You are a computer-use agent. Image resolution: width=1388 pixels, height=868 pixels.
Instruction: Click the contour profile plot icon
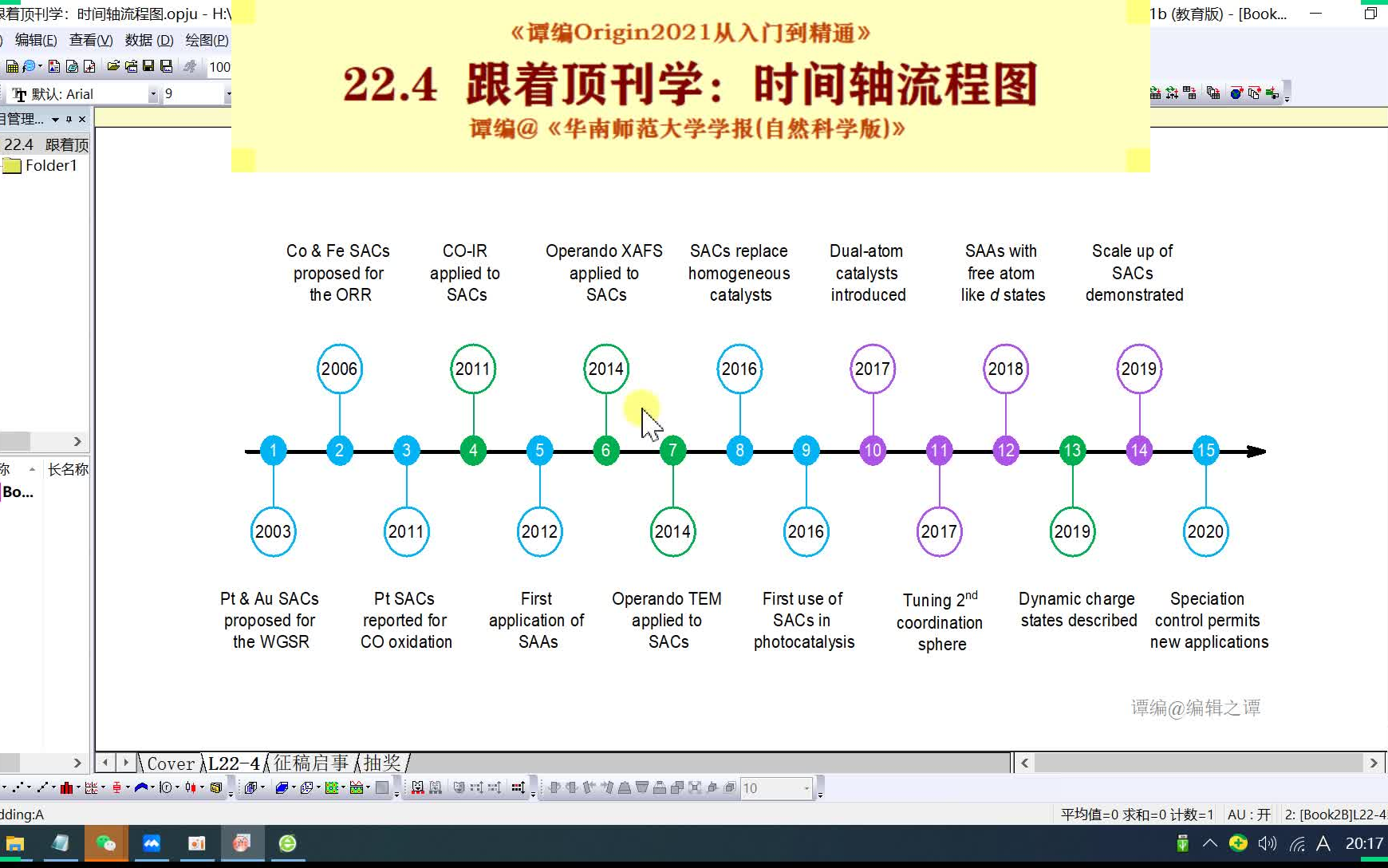pos(357,788)
